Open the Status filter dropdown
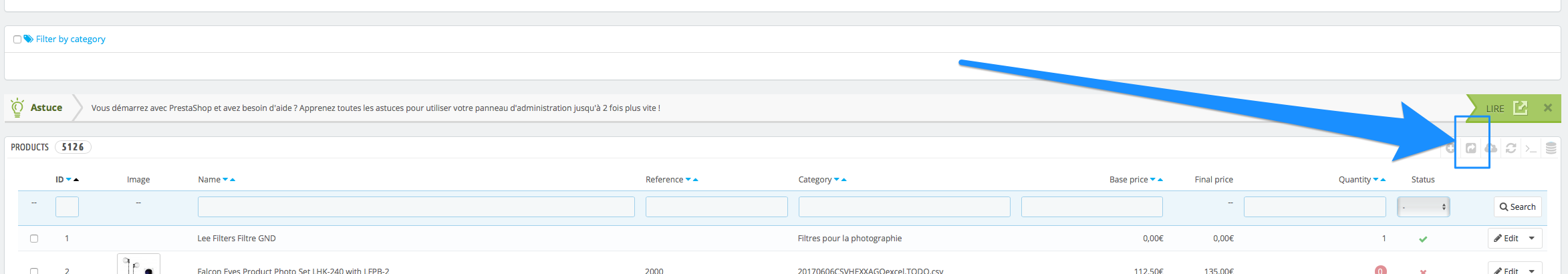 pyautogui.click(x=1423, y=207)
